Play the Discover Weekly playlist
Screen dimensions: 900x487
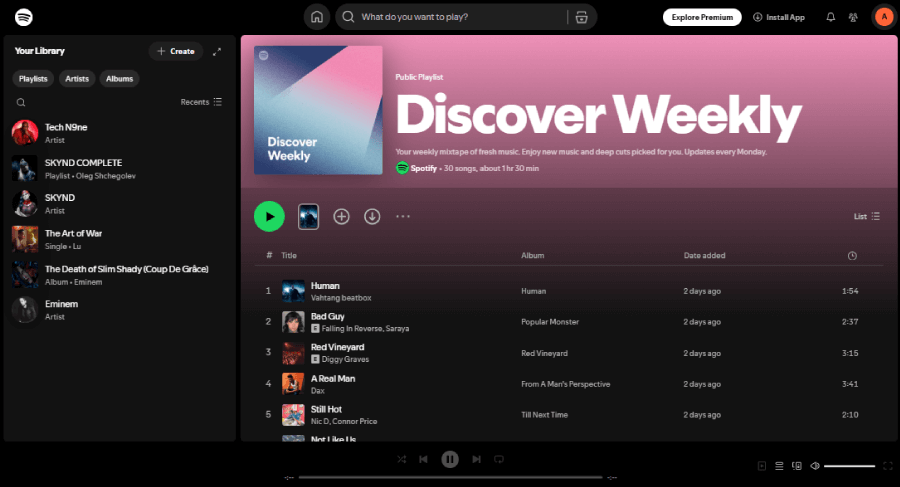pyautogui.click(x=269, y=217)
